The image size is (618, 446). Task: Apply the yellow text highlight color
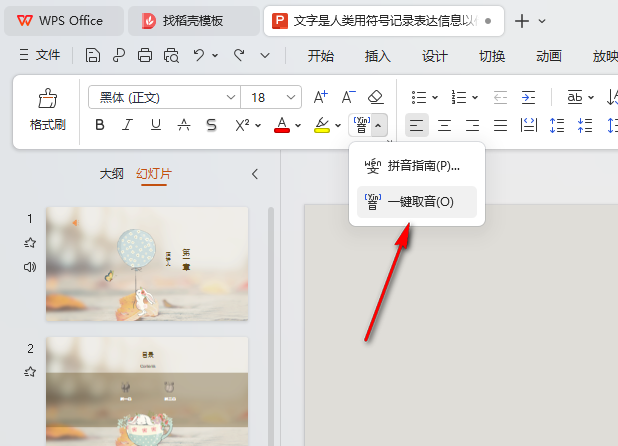[322, 125]
